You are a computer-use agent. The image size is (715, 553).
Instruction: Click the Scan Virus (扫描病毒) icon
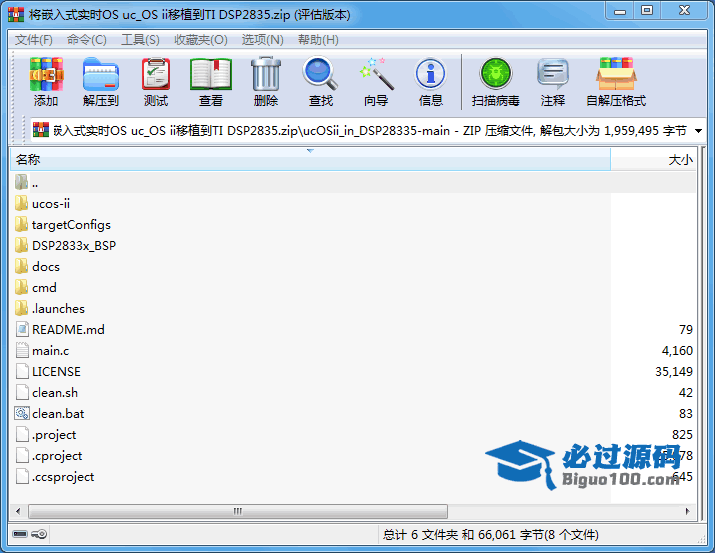(x=496, y=74)
